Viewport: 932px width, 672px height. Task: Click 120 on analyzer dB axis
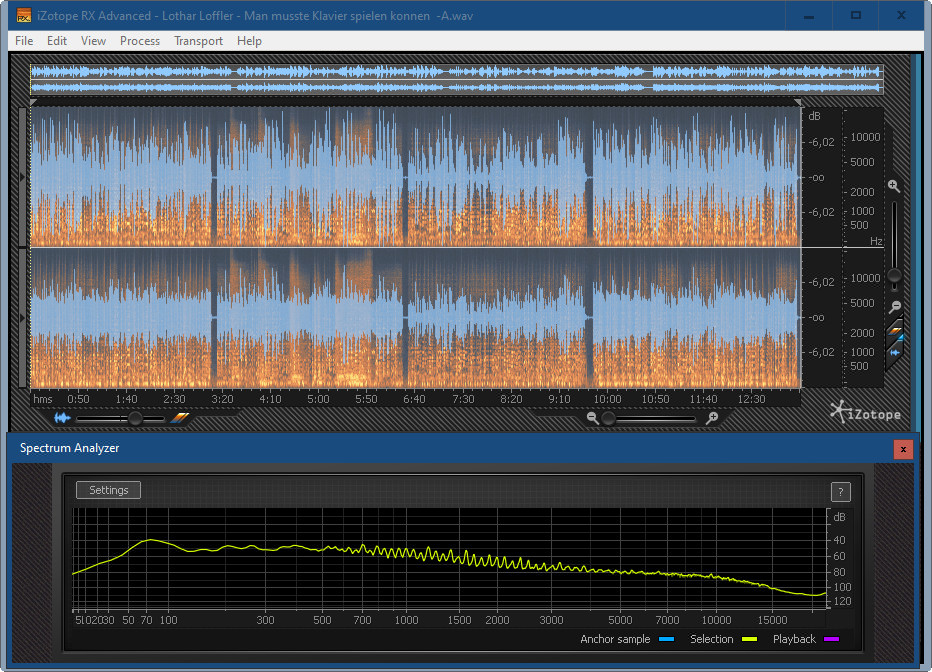(842, 601)
